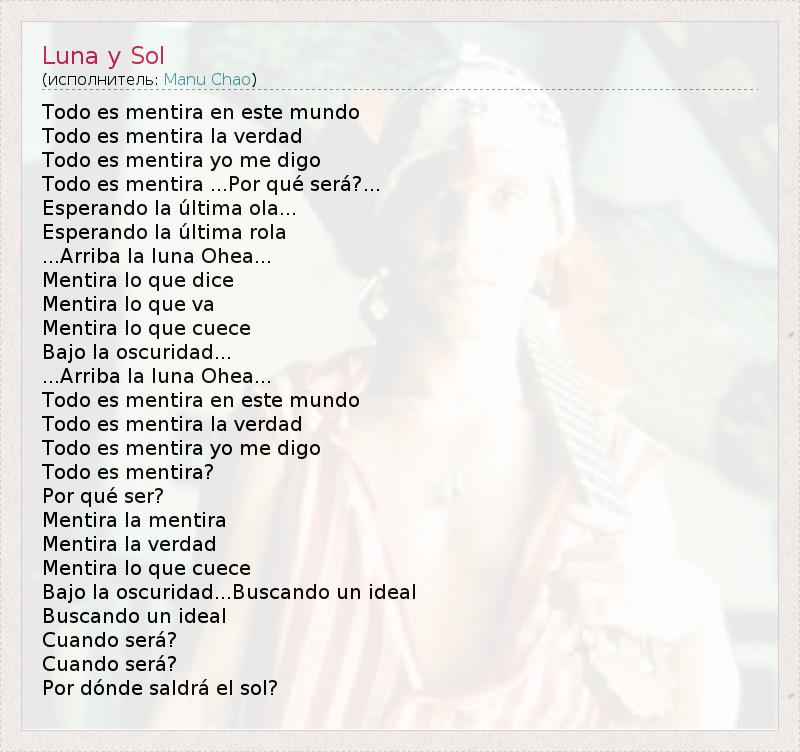800x752 pixels.
Task: Click the first 'Cuando será?' line
Action: [x=109, y=640]
